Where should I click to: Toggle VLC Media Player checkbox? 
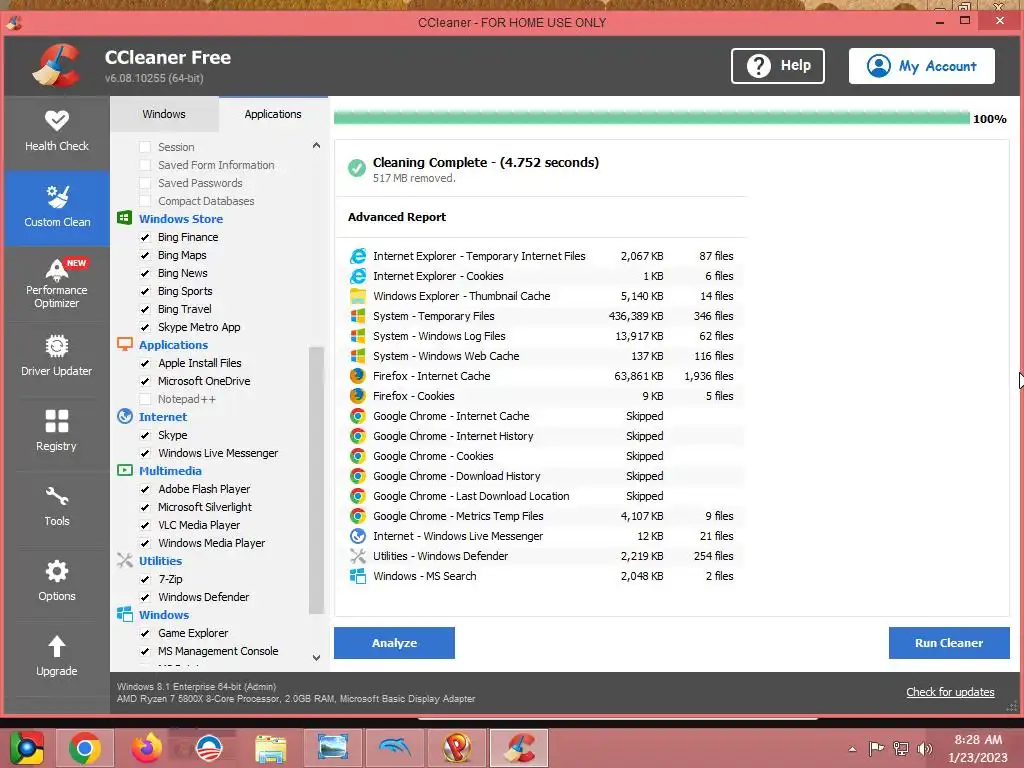pyautogui.click(x=145, y=525)
